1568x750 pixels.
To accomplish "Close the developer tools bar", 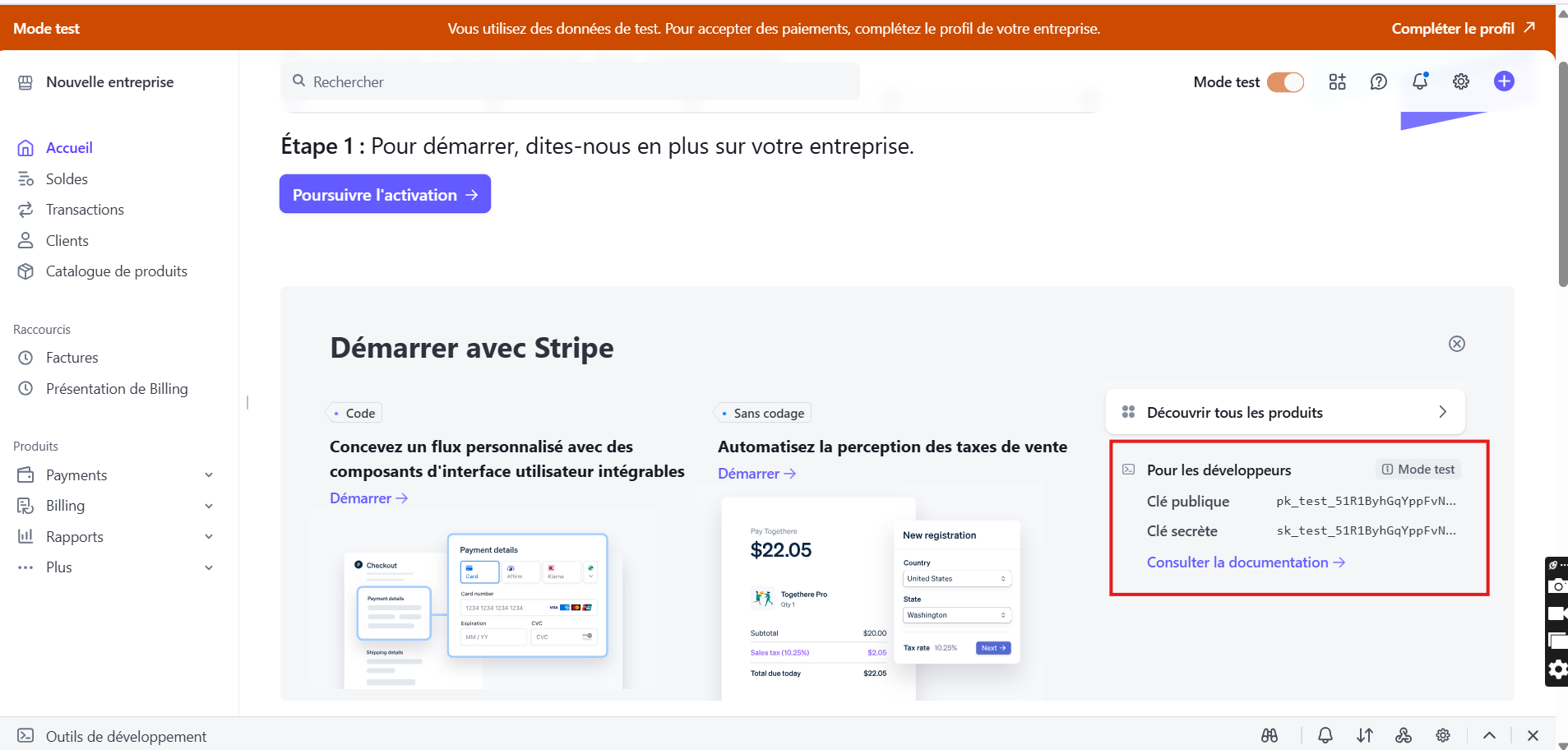I will (x=1533, y=735).
